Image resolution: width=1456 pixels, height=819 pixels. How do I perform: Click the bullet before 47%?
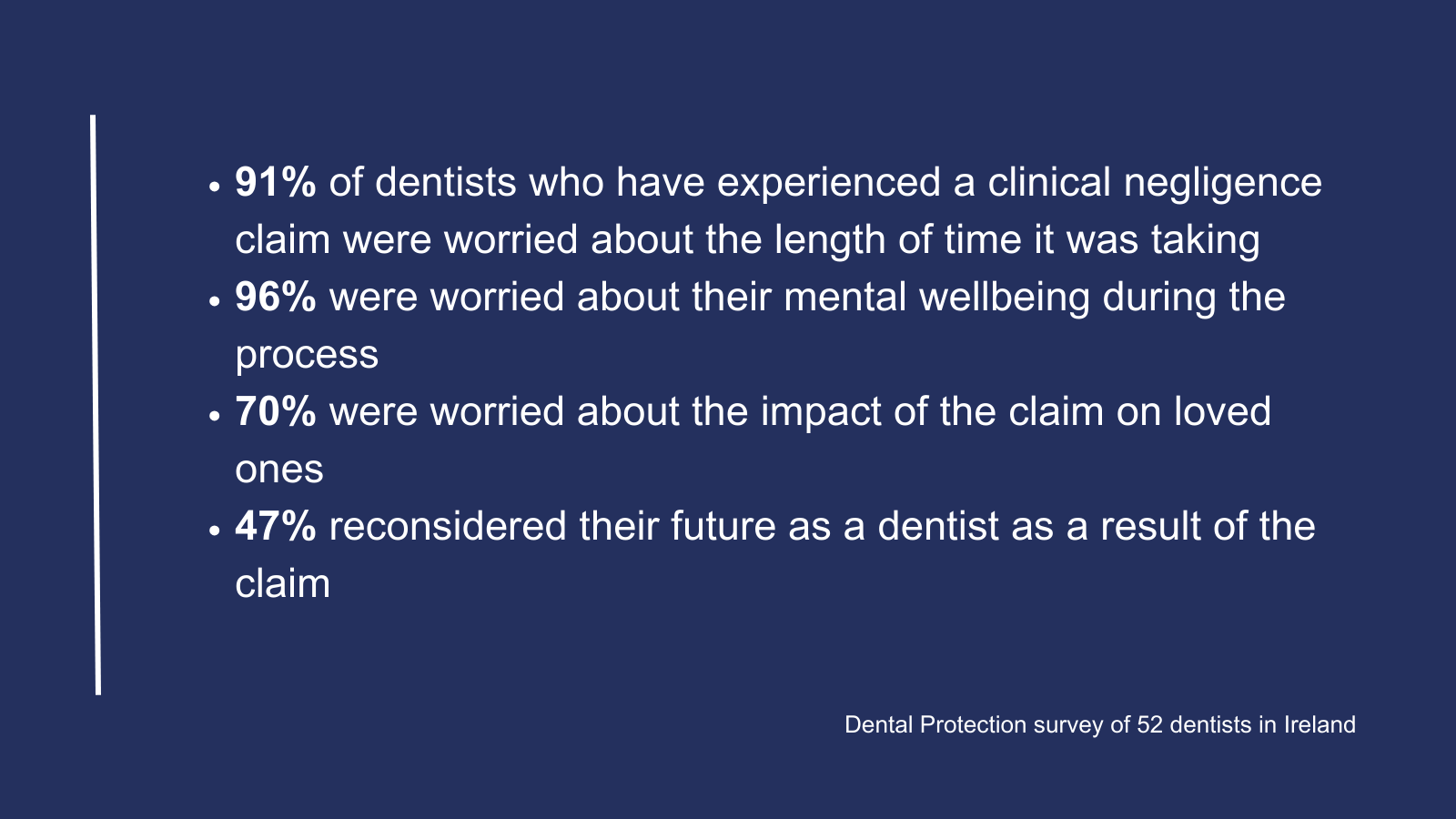pyautogui.click(x=215, y=530)
